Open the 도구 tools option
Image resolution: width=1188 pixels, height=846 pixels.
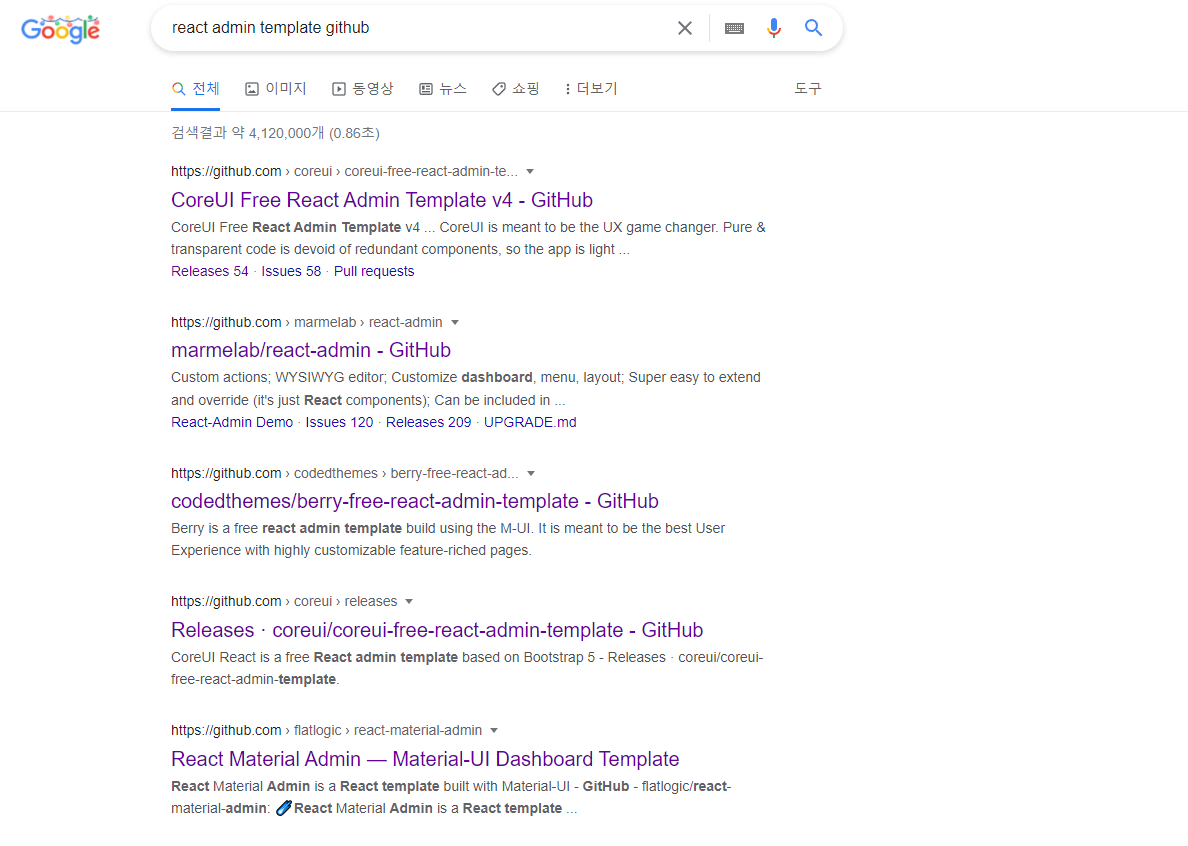(808, 89)
